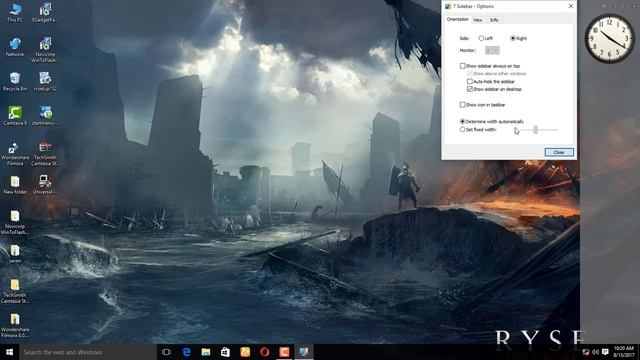Viewport: 640px width, 360px height.
Task: Select the Right side radio button
Action: pos(513,38)
